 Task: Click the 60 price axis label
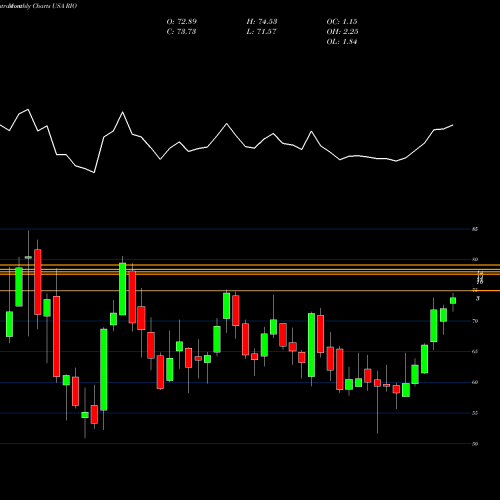point(475,382)
